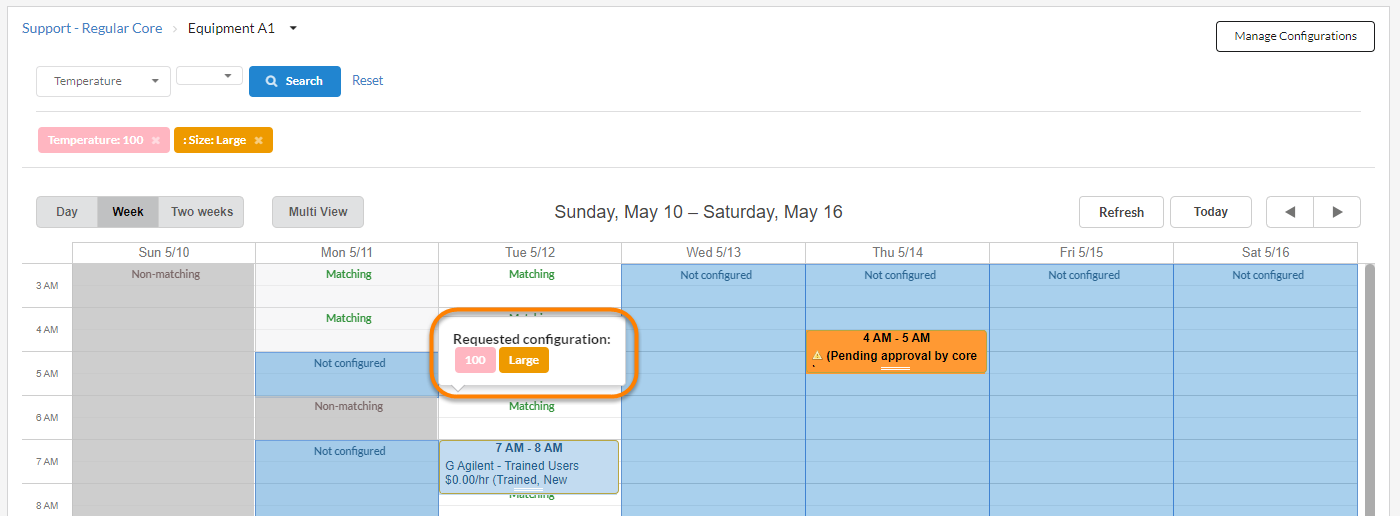Click the Search button

pos(294,81)
